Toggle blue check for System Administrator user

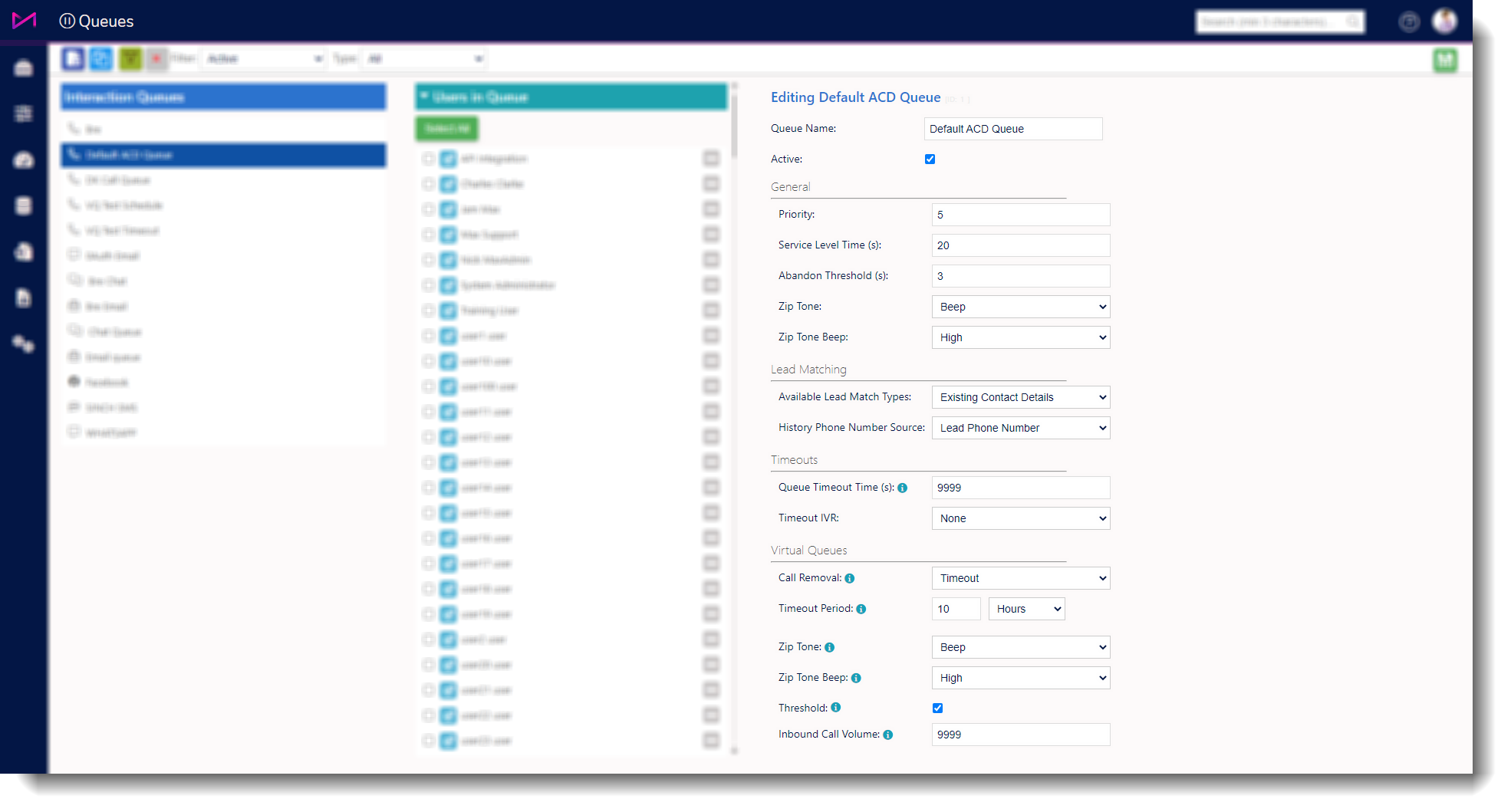[449, 285]
